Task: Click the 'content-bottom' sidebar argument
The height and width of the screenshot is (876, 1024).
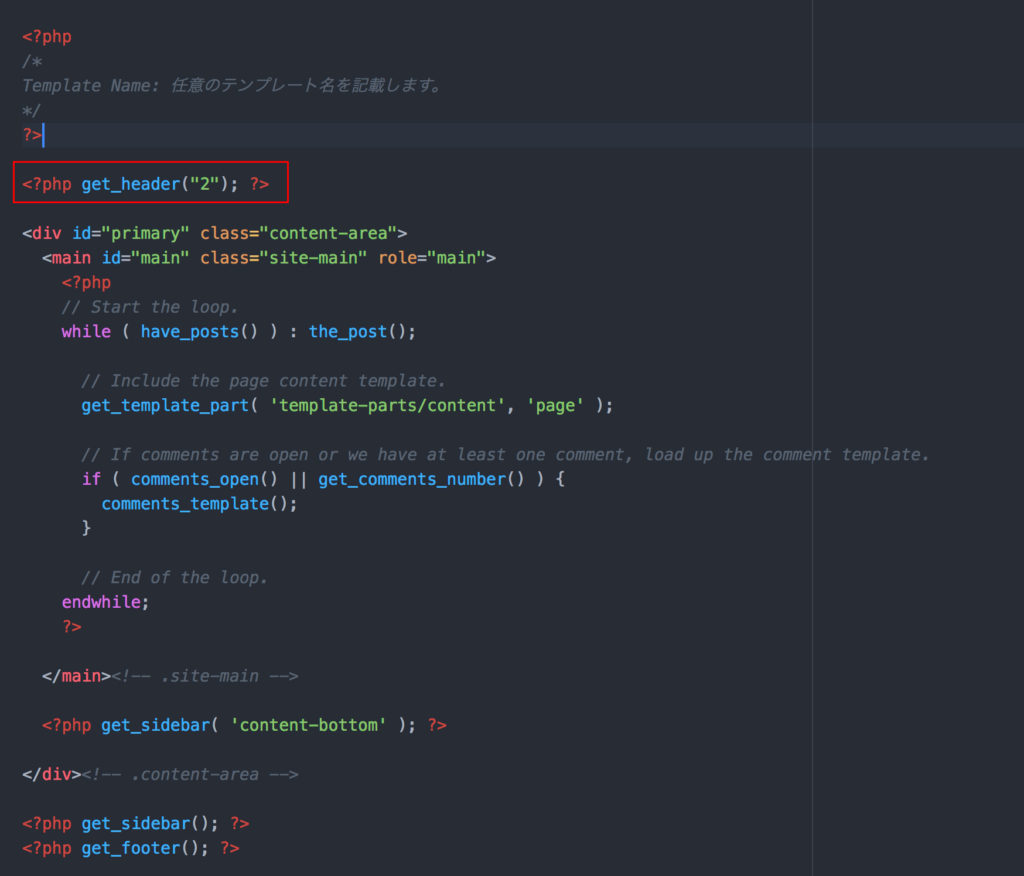Action: (308, 725)
